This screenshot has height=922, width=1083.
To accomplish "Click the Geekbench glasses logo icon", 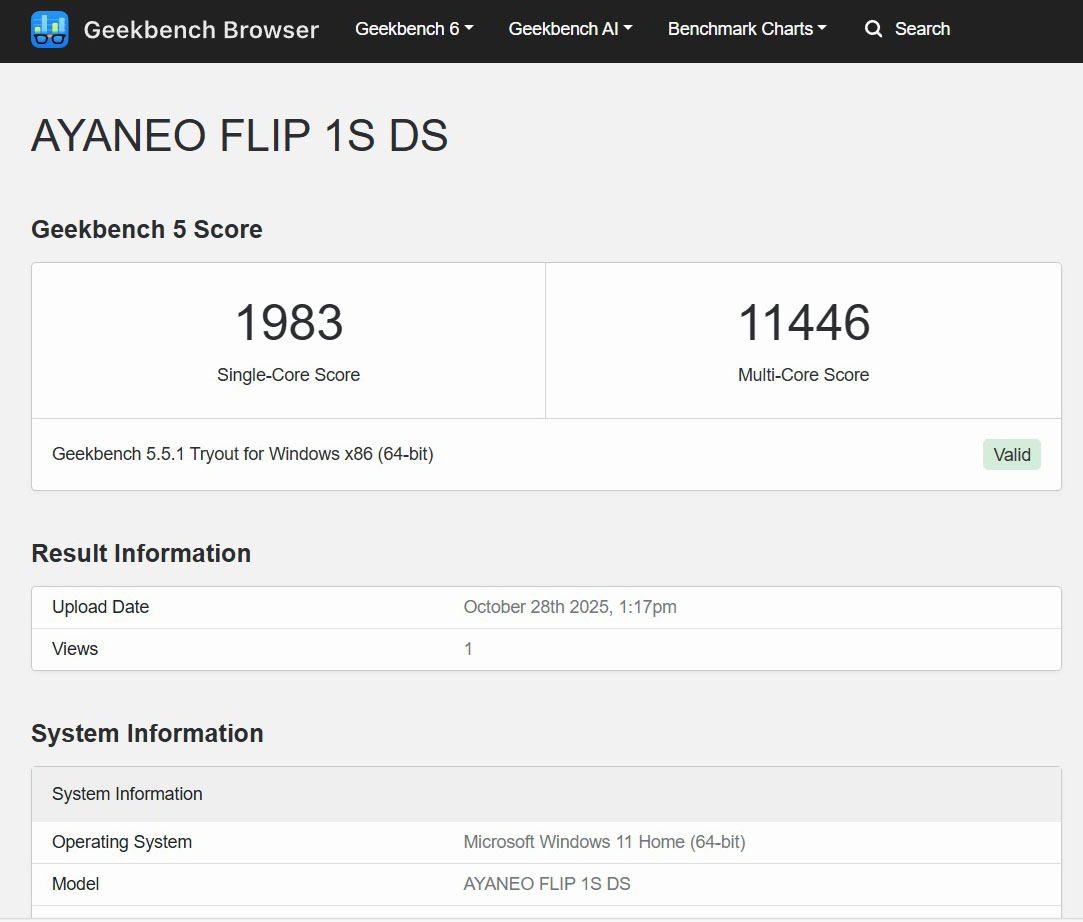I will click(x=50, y=30).
